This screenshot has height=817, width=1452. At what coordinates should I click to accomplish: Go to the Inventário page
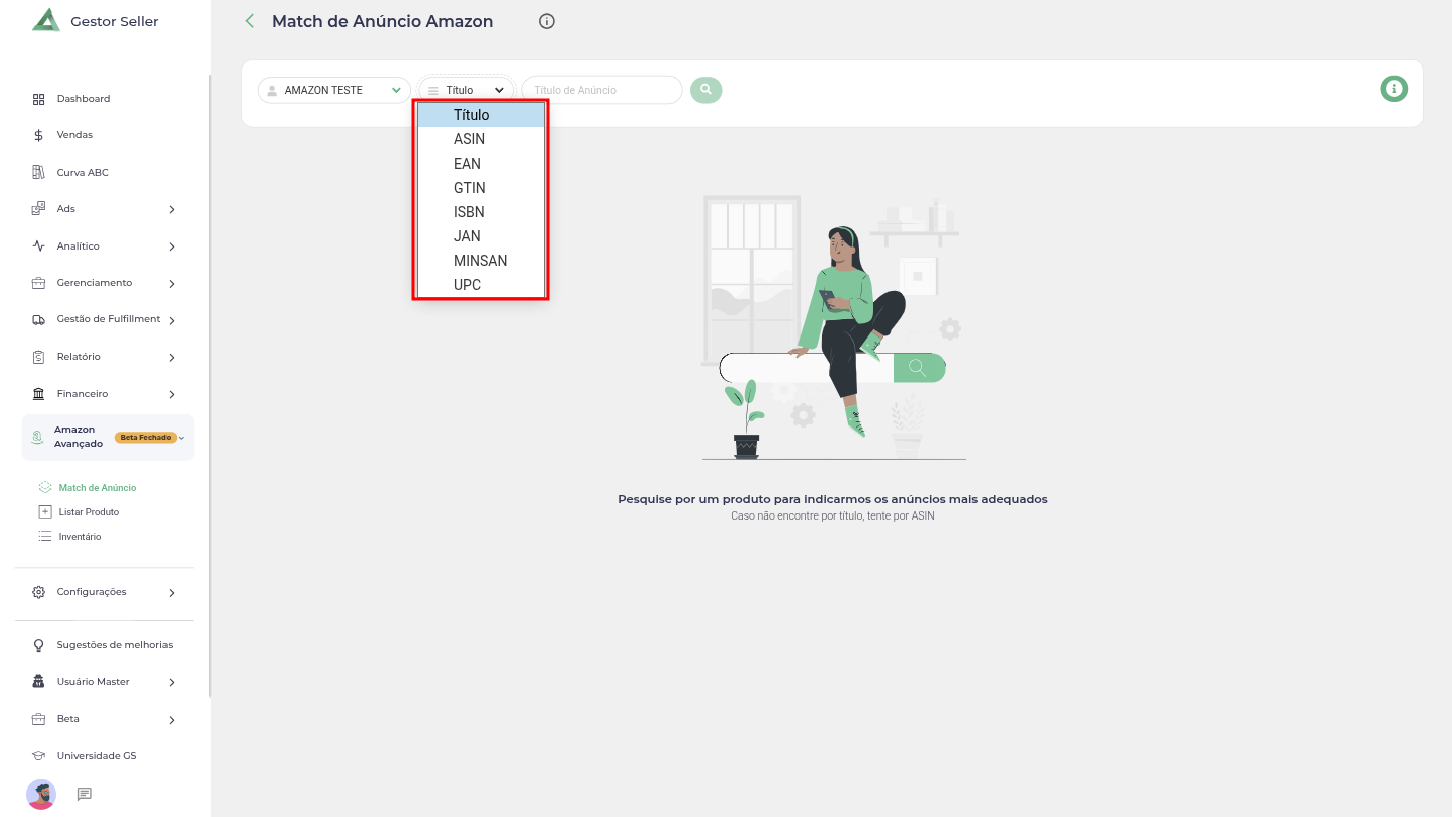(x=79, y=537)
